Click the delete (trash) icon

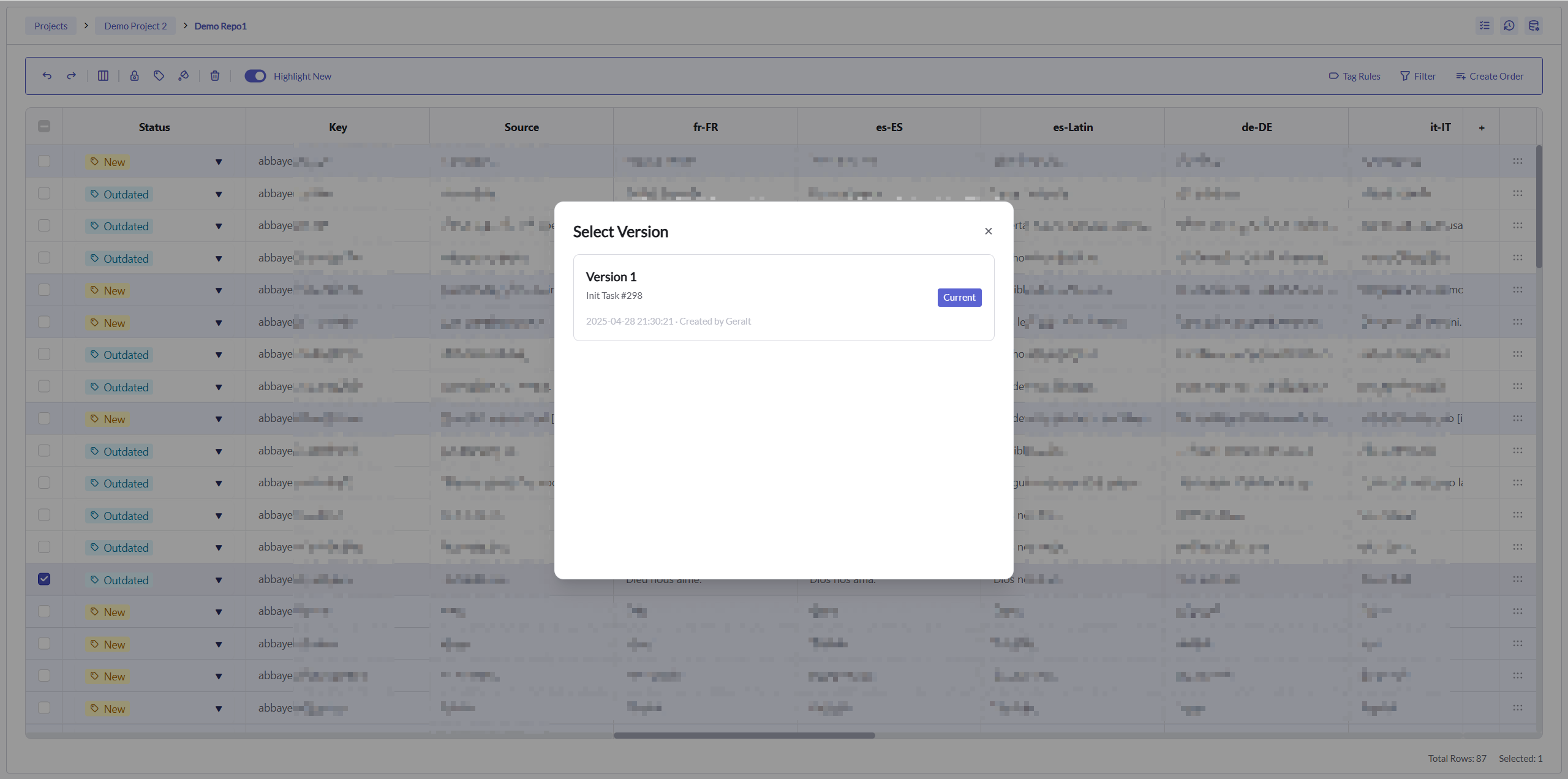pos(214,75)
